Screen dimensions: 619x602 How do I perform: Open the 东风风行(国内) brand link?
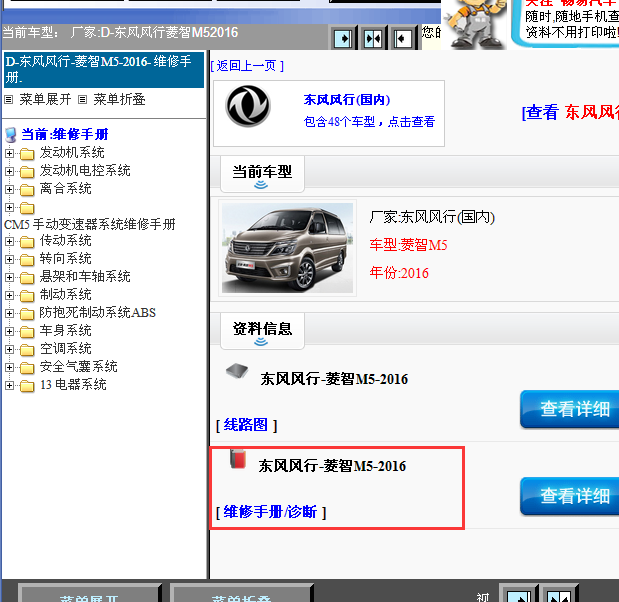pyautogui.click(x=347, y=100)
